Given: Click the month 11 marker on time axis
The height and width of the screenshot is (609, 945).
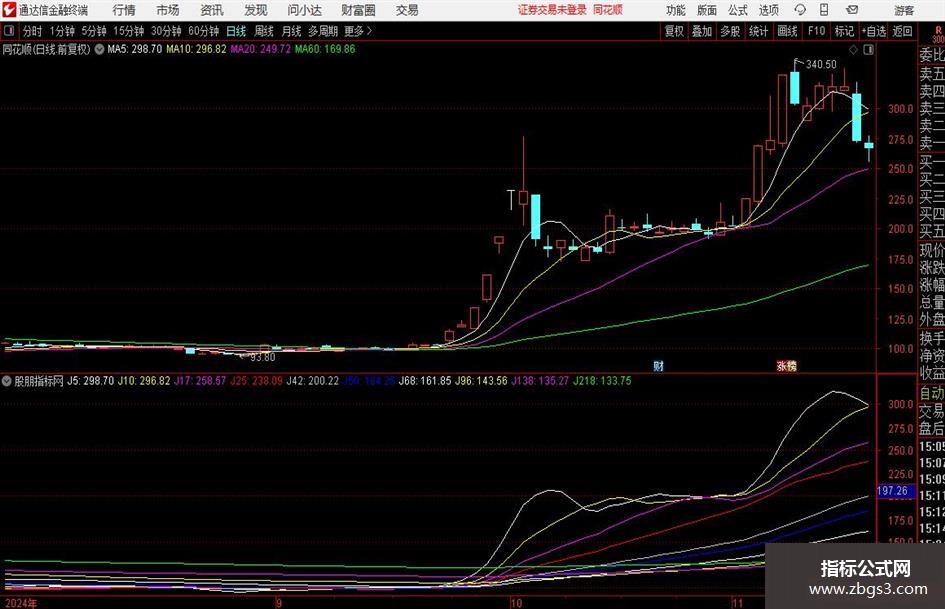Looking at the screenshot, I should click(x=737, y=603).
